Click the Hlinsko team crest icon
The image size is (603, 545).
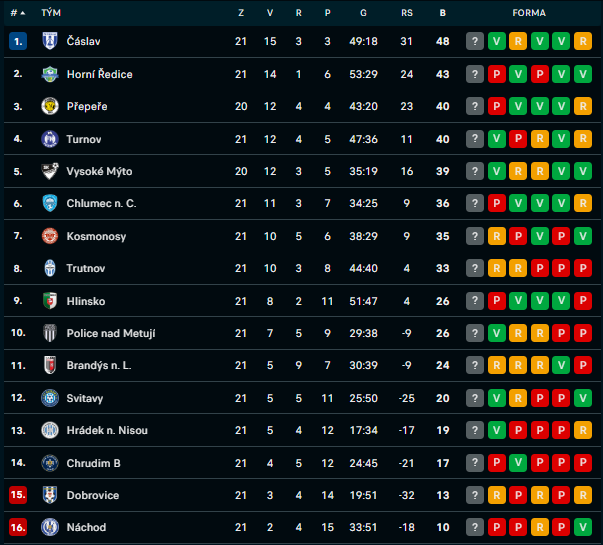tap(50, 301)
